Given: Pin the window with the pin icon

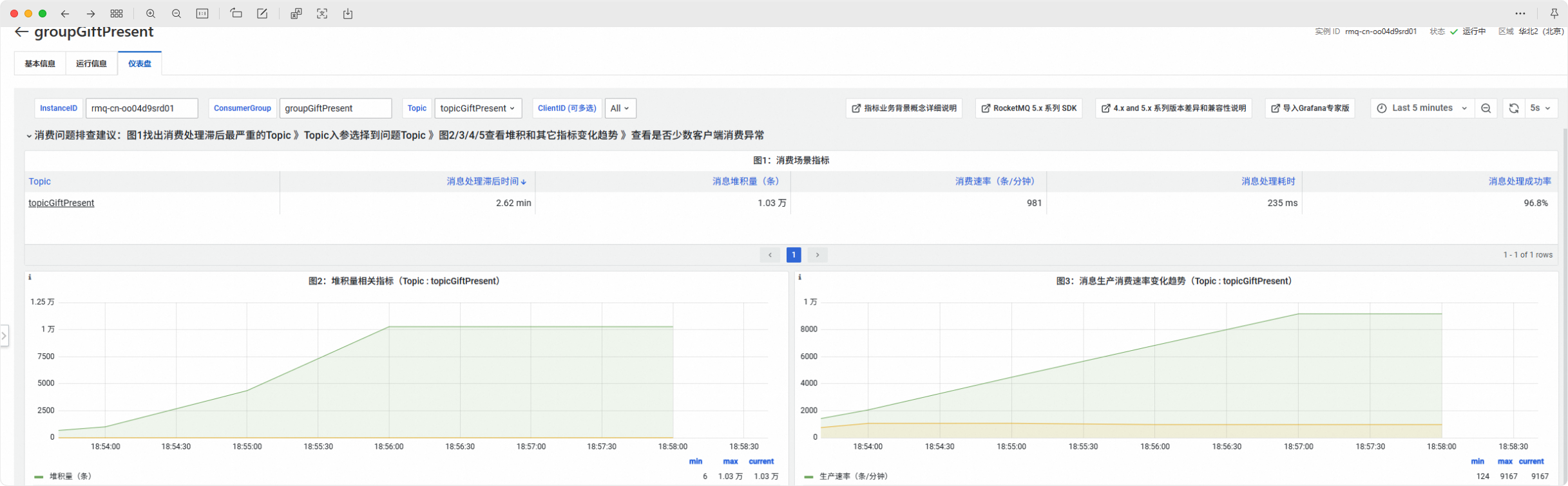Looking at the screenshot, I should [x=1554, y=14].
